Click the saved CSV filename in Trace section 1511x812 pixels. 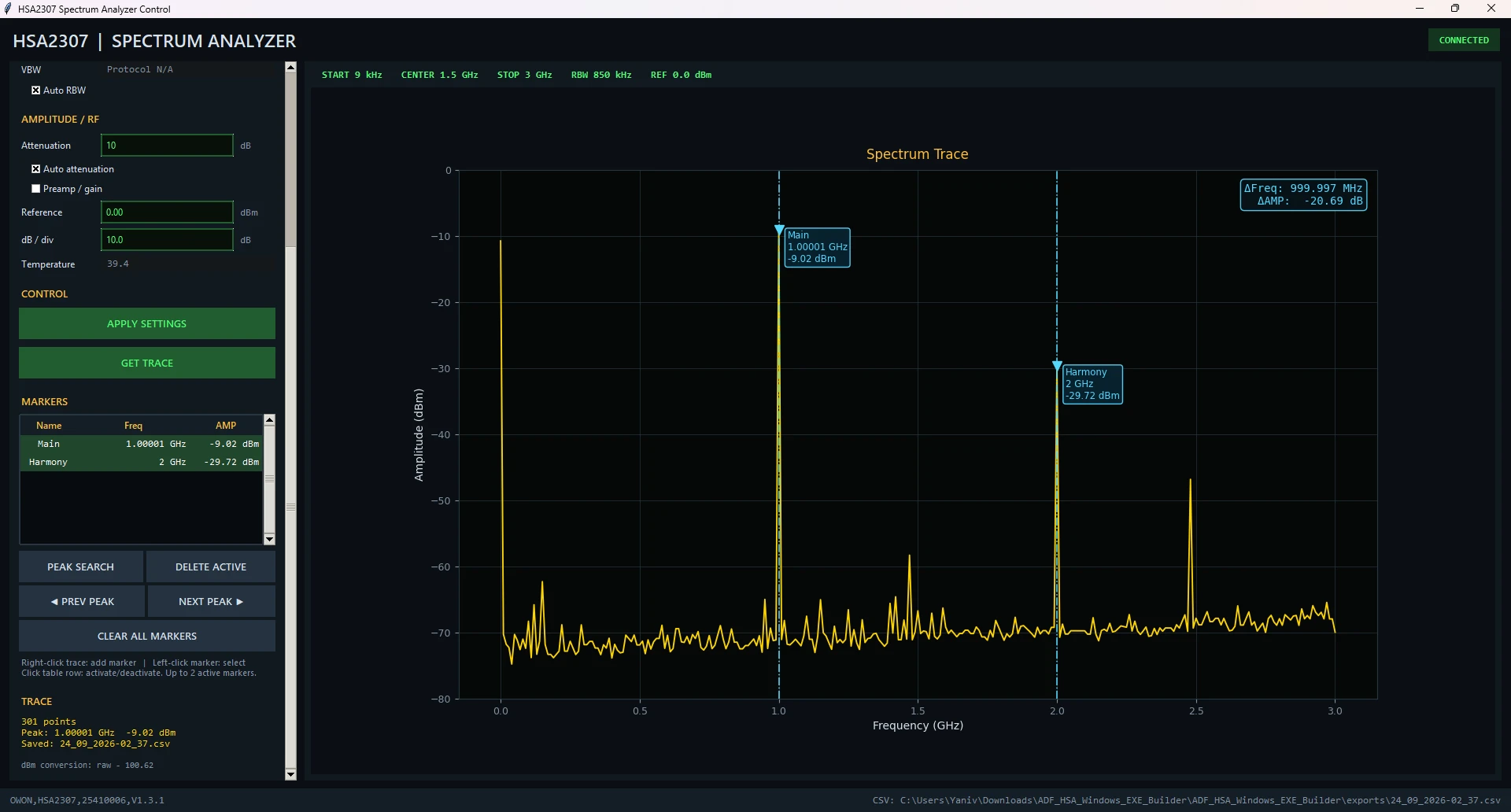[115, 744]
